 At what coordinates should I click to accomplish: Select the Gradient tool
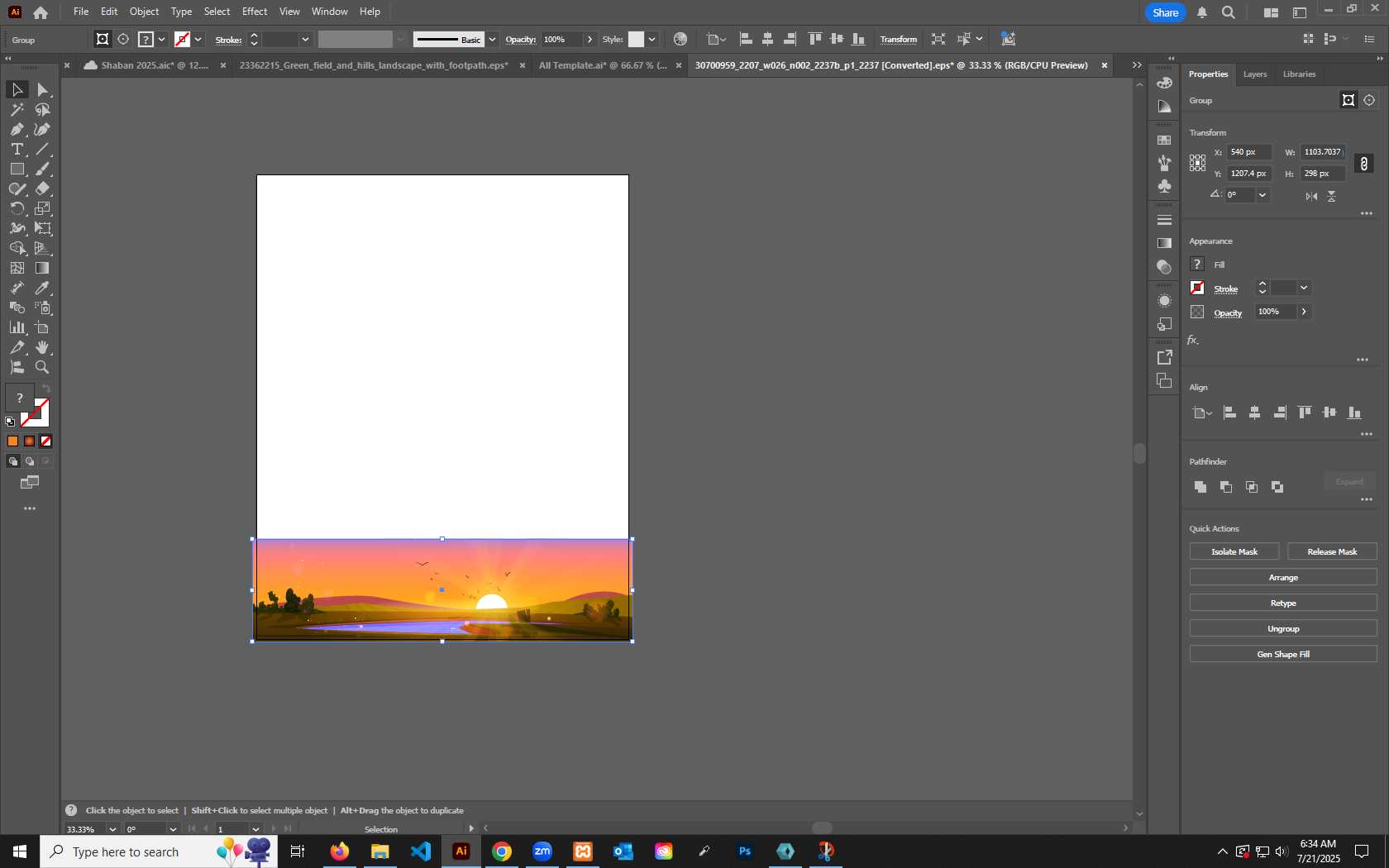(x=43, y=268)
